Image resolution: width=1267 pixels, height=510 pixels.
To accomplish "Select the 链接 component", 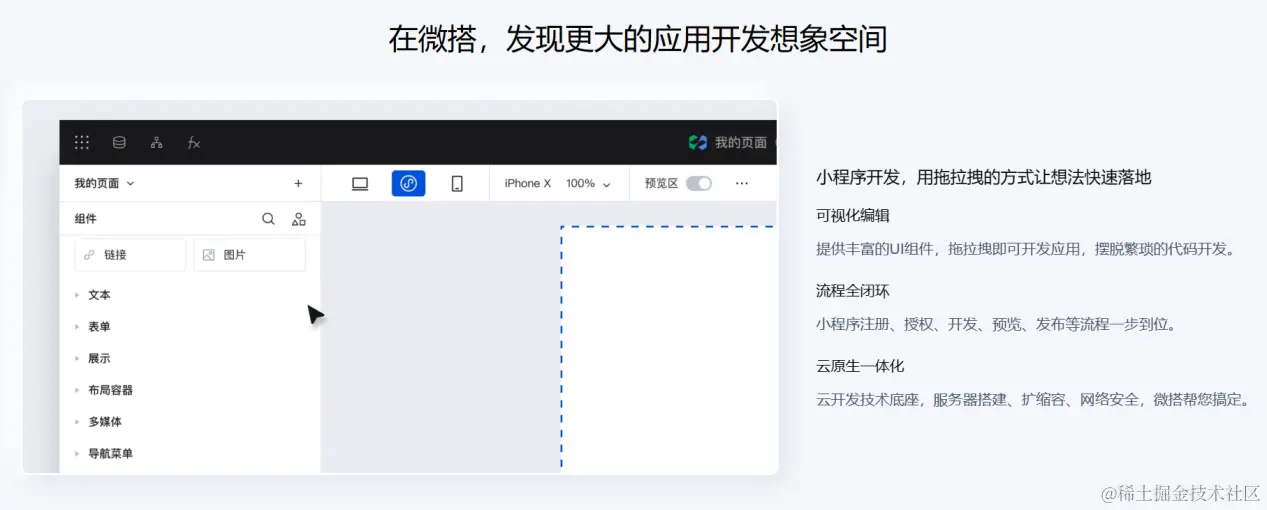I will pos(131,255).
